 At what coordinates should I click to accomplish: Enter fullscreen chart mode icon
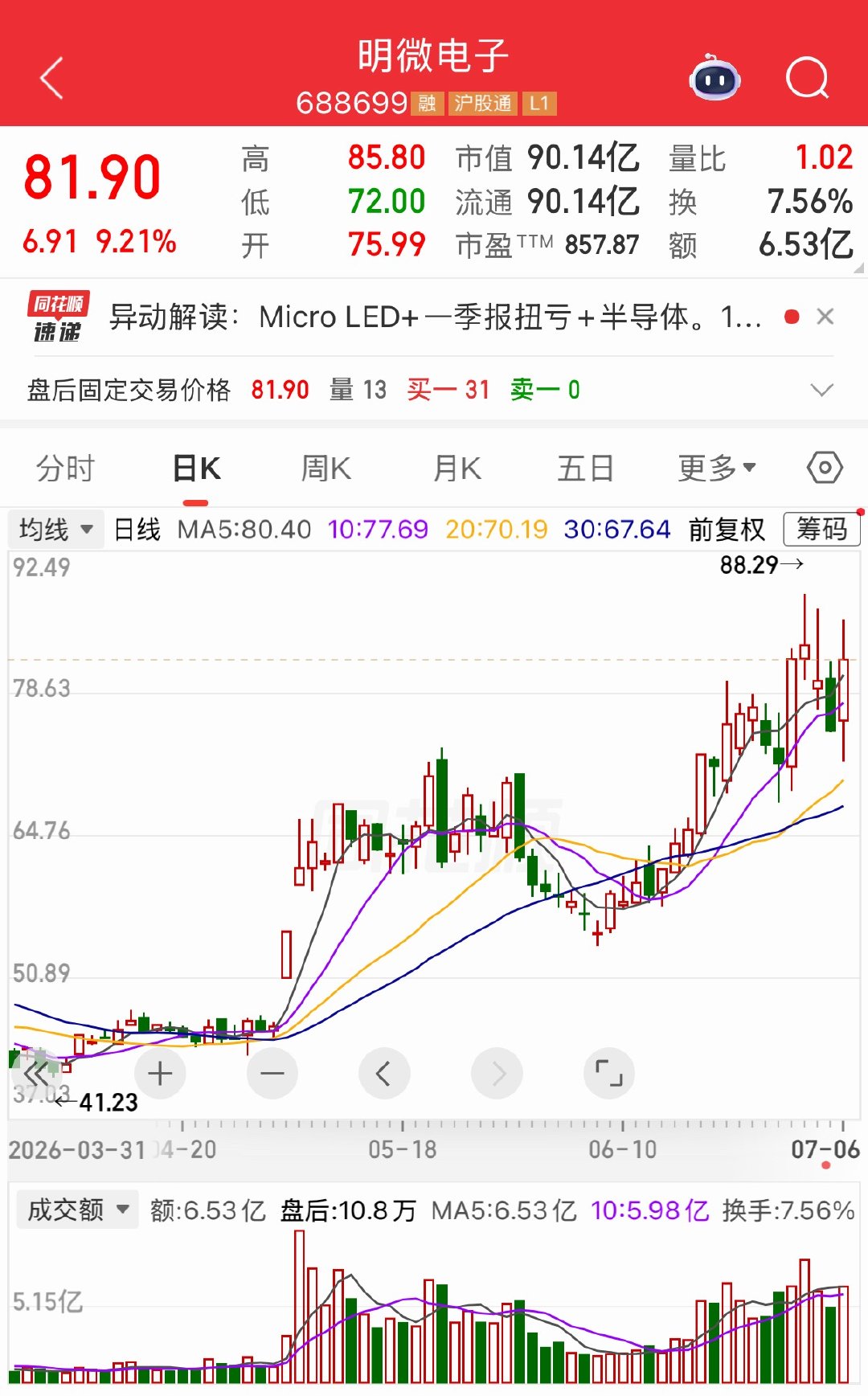pos(609,1074)
